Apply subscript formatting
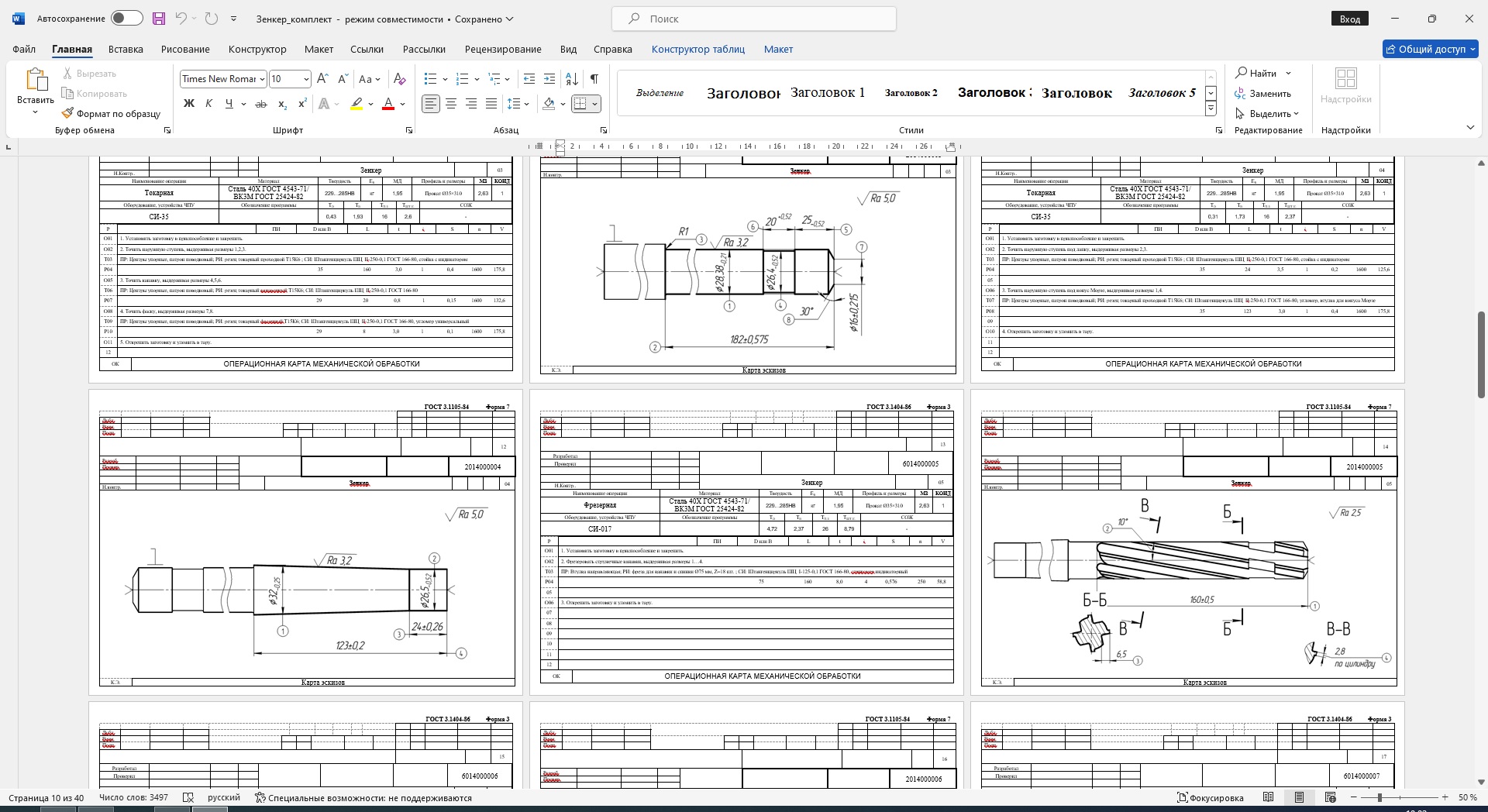Viewport: 1488px width, 812px height. tap(282, 104)
